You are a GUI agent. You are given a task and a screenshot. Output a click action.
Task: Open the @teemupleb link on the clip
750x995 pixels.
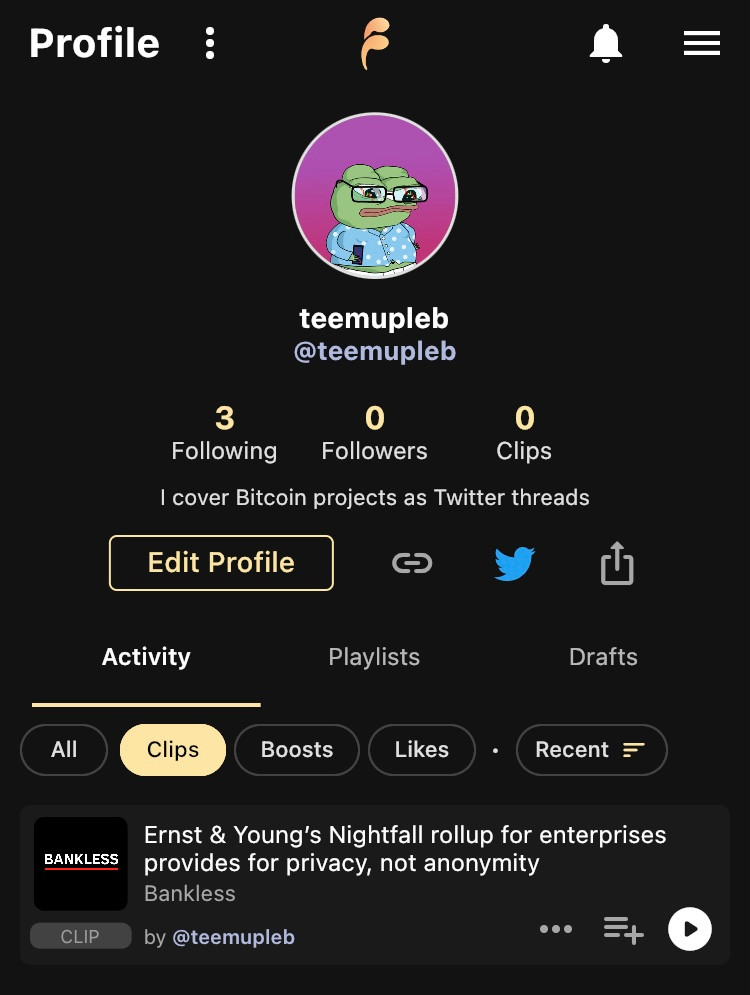tap(233, 938)
